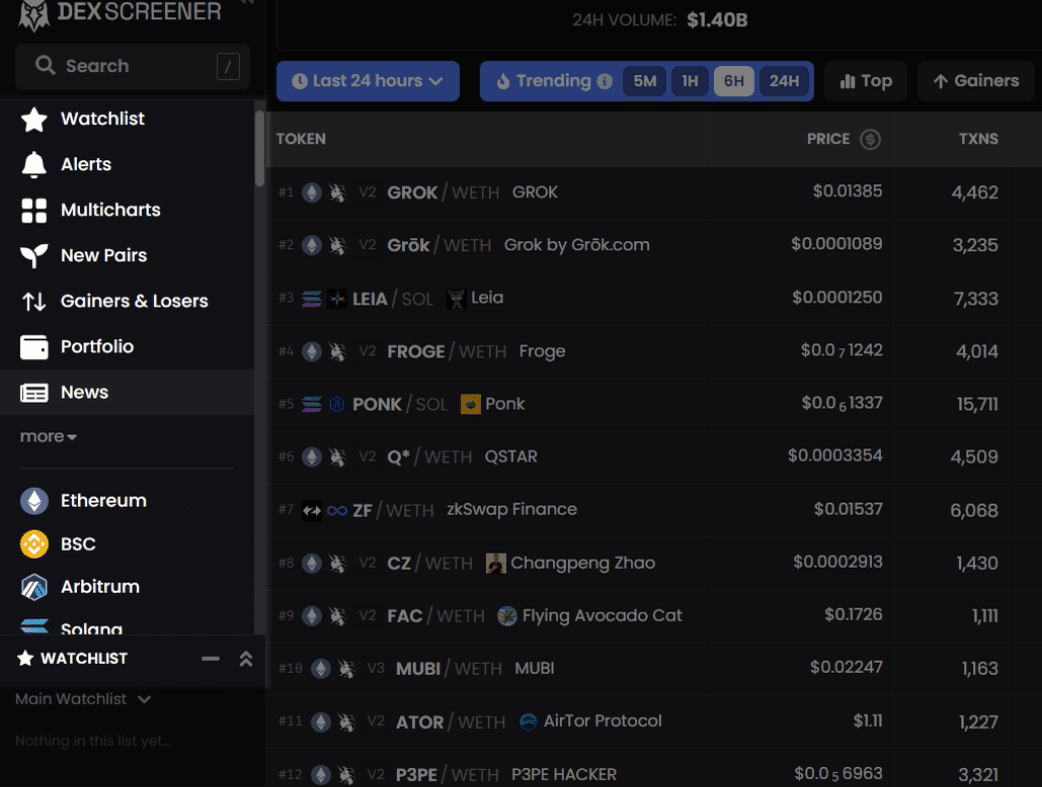This screenshot has width=1042, height=787.
Task: Open the ZF/WETH zkSwap Finance row
Action: 655,510
